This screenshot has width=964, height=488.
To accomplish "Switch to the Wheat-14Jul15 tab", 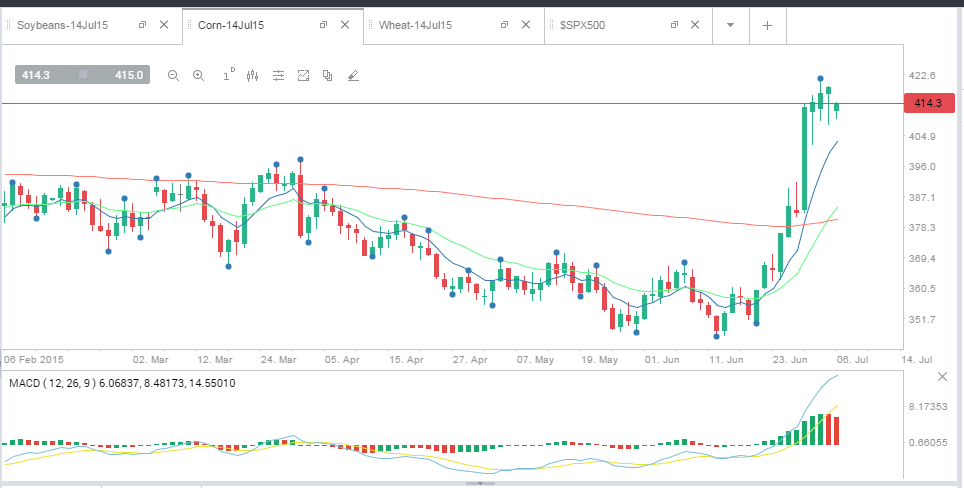I will pyautogui.click(x=416, y=25).
